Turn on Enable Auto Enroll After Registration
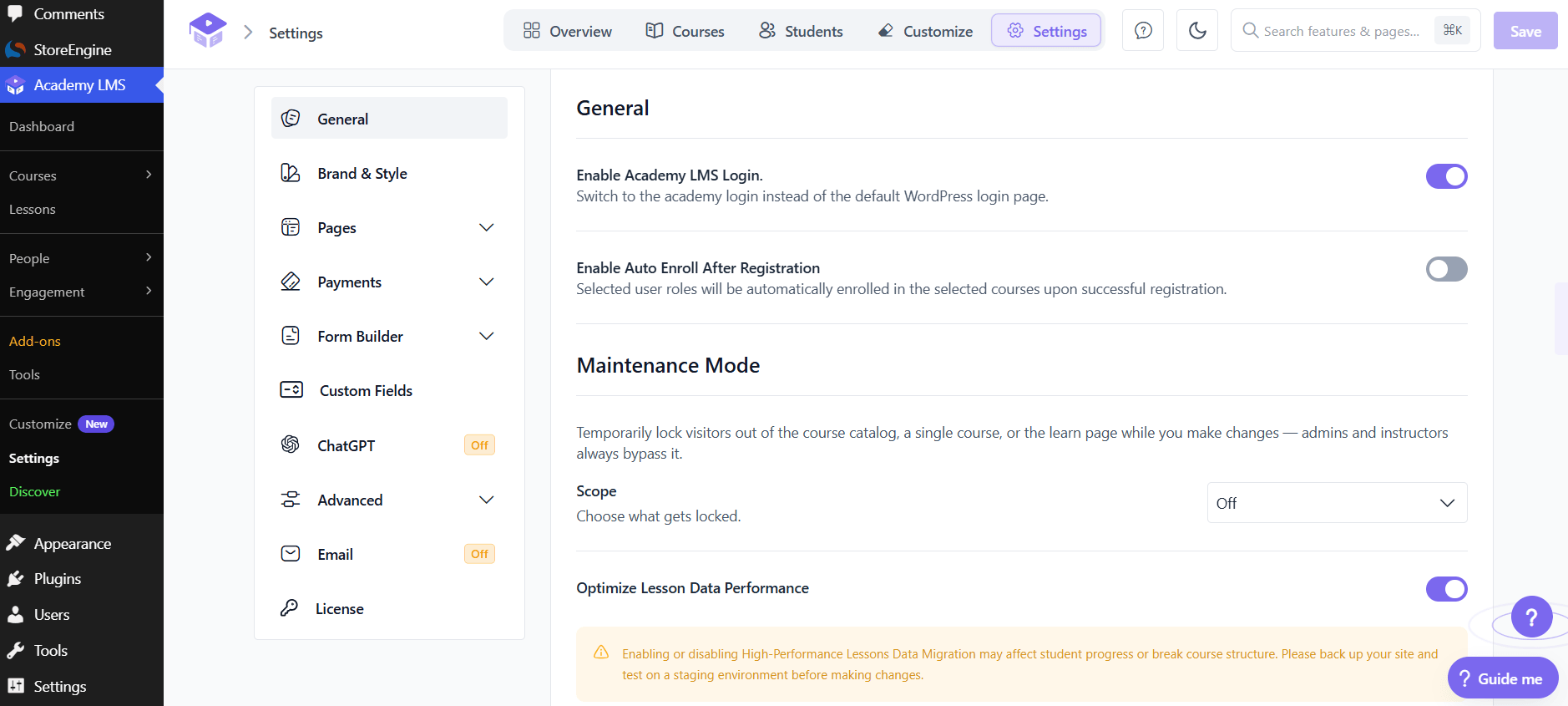The height and width of the screenshot is (706, 1568). click(1446, 269)
